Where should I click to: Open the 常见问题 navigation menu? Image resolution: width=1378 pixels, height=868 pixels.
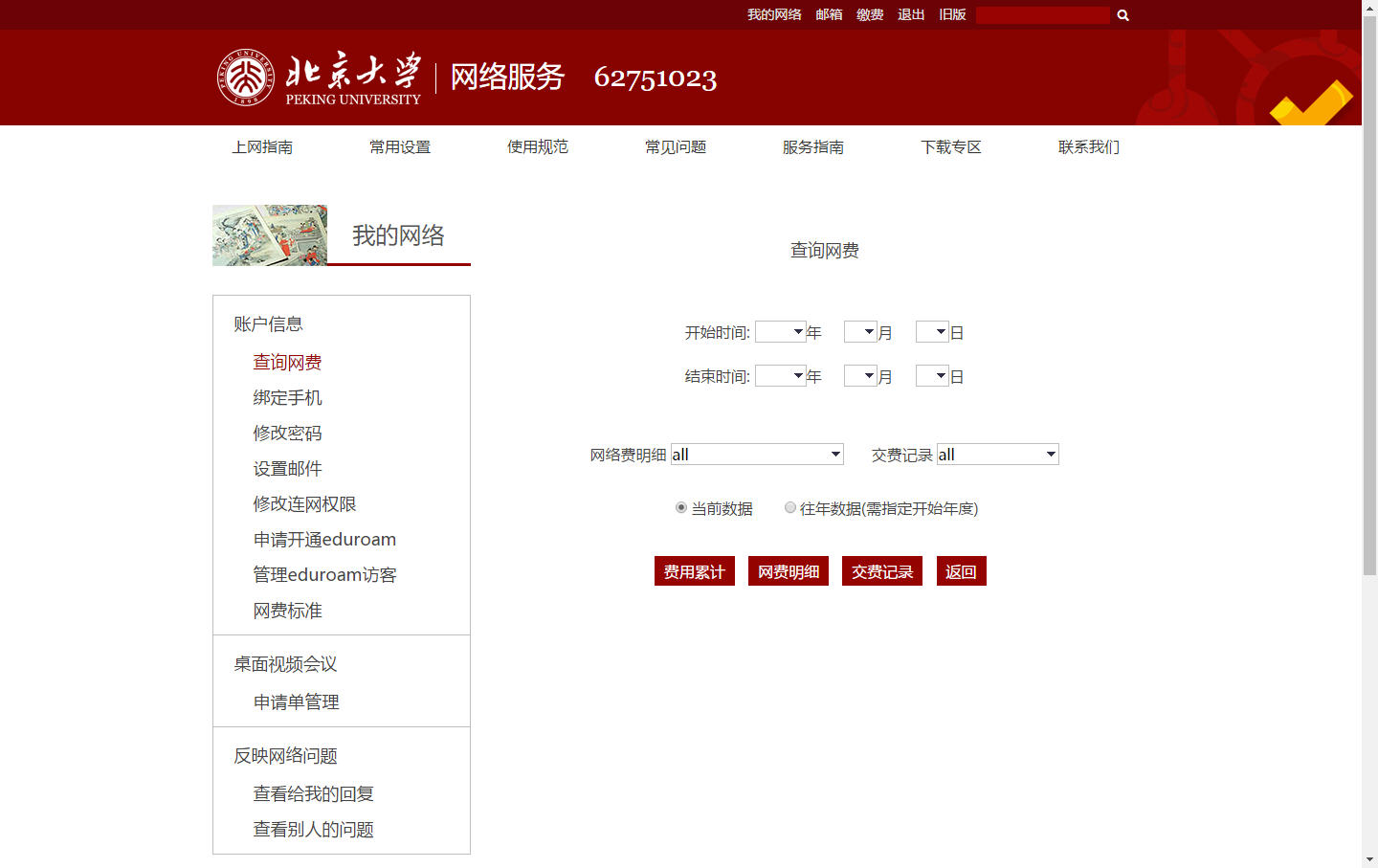pyautogui.click(x=676, y=147)
